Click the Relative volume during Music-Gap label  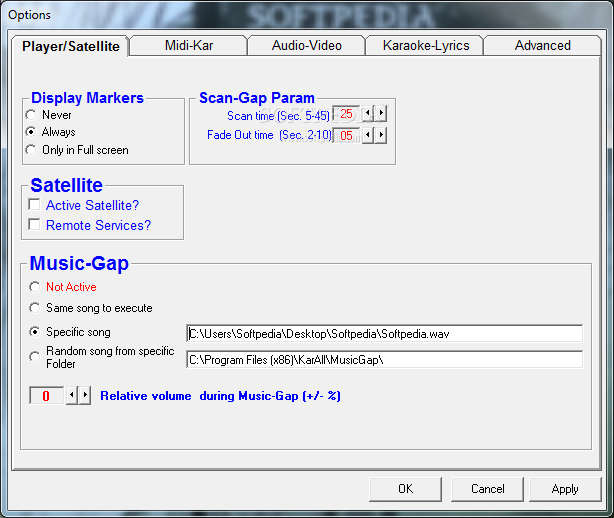click(x=220, y=396)
